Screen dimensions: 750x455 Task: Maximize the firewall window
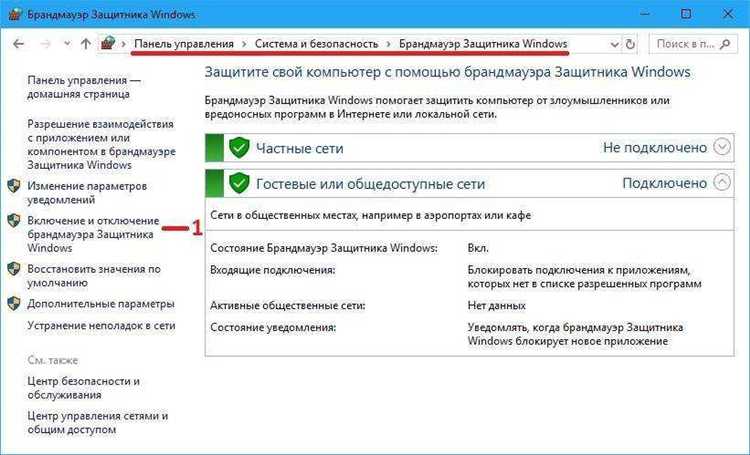pos(686,14)
